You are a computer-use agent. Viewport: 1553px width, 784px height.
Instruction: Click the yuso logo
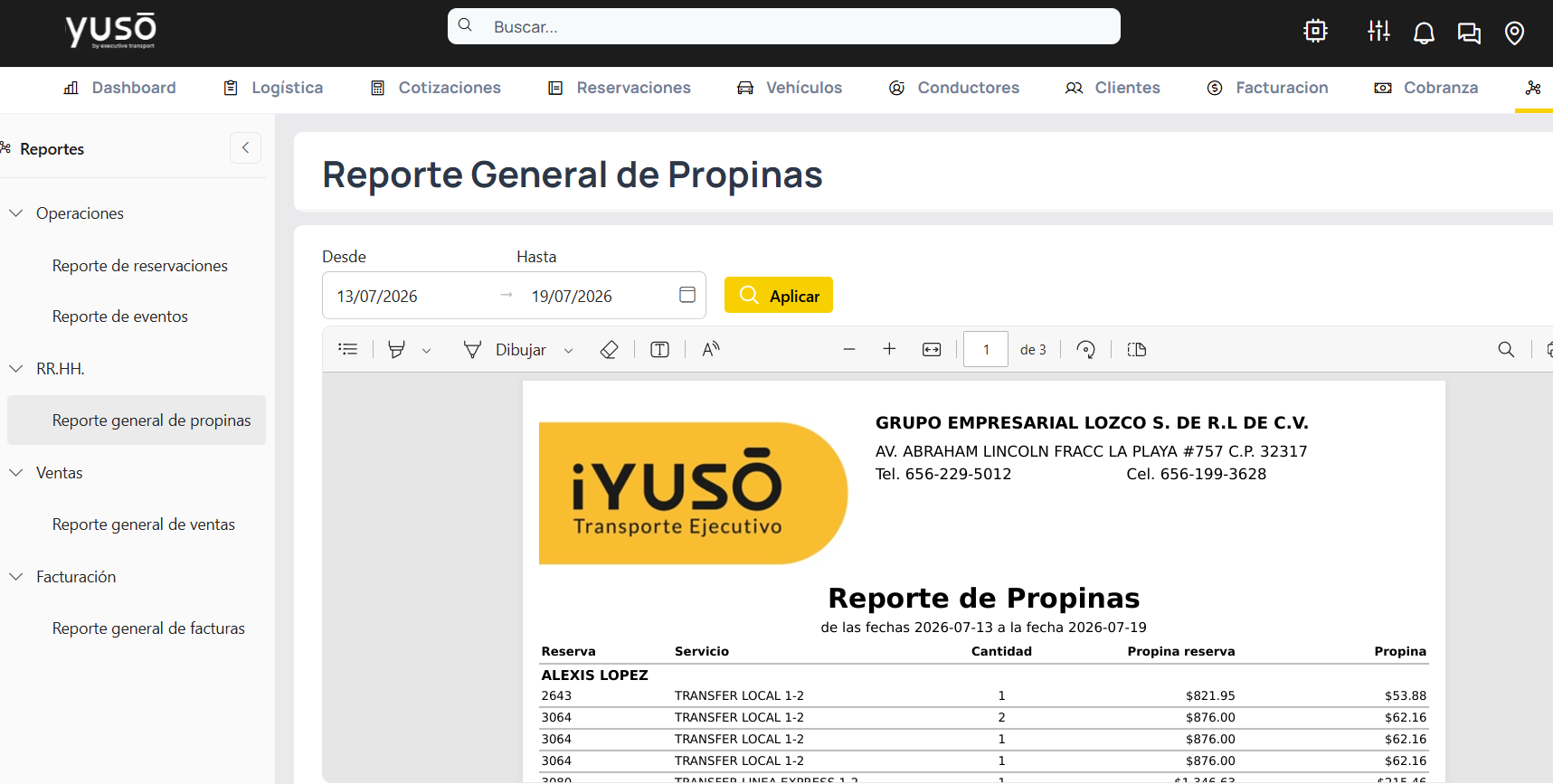110,31
